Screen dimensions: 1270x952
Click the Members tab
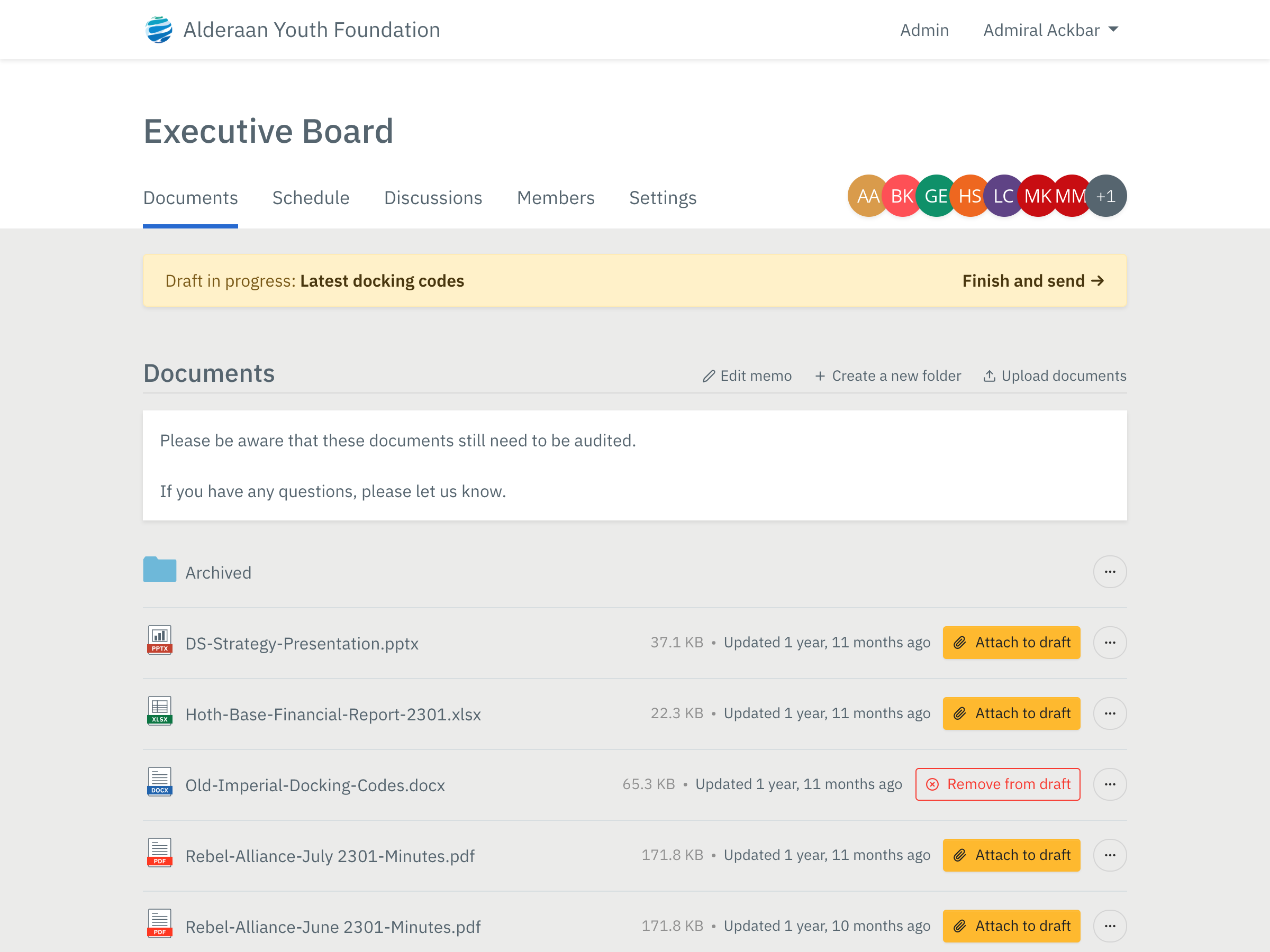pos(555,197)
